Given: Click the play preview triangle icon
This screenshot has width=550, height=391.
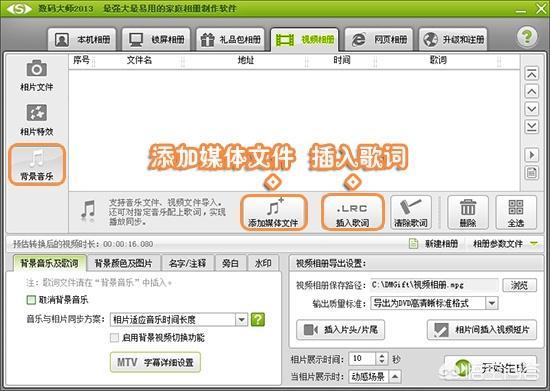Looking at the screenshot, I should pyautogui.click(x=531, y=155).
